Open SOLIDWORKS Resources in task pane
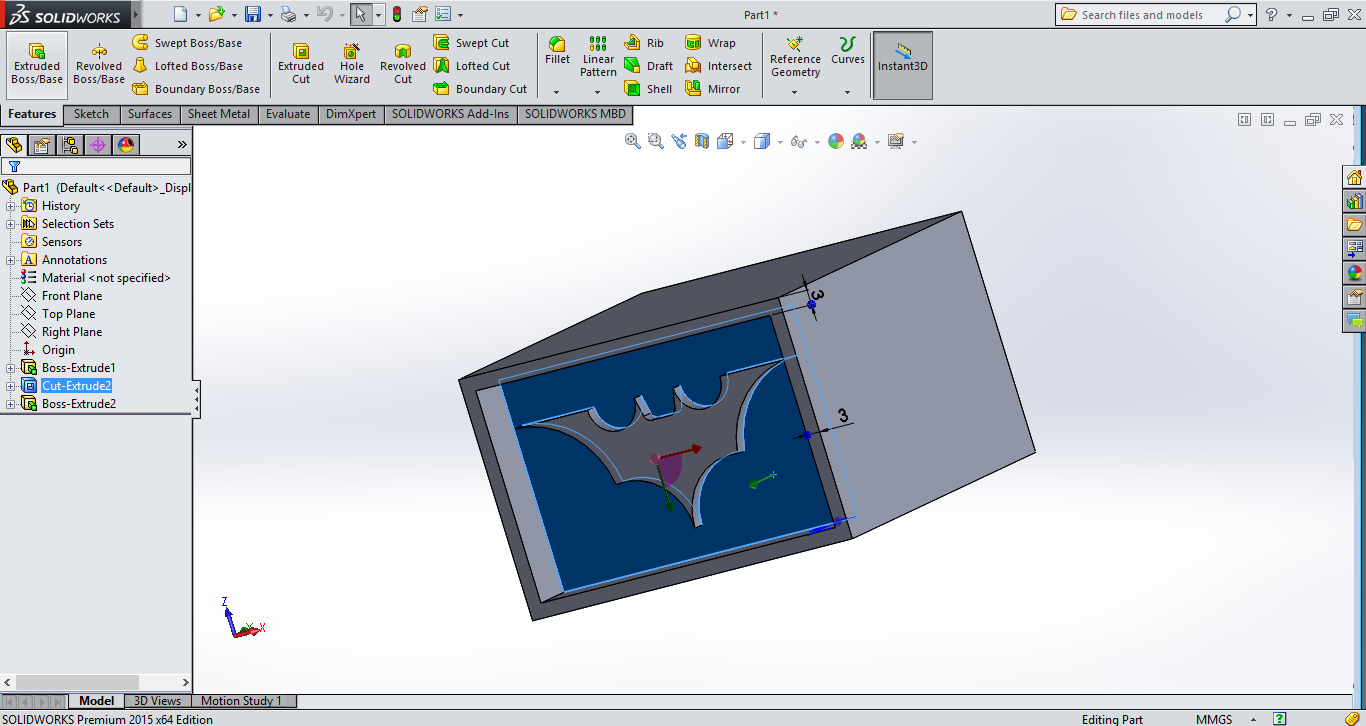This screenshot has height=726, width=1366. pyautogui.click(x=1354, y=177)
